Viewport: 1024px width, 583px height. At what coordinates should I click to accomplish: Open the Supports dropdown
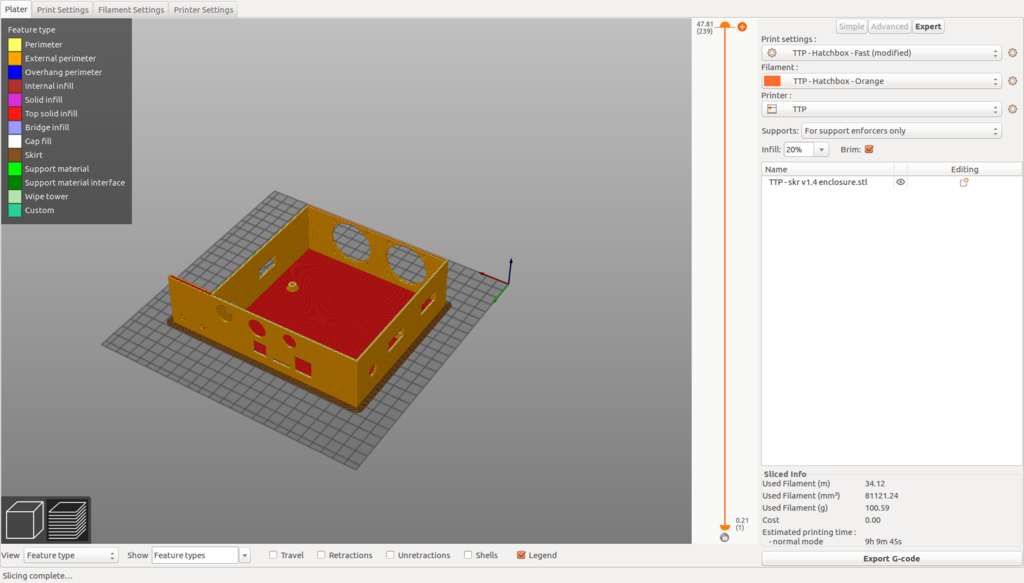tap(901, 131)
